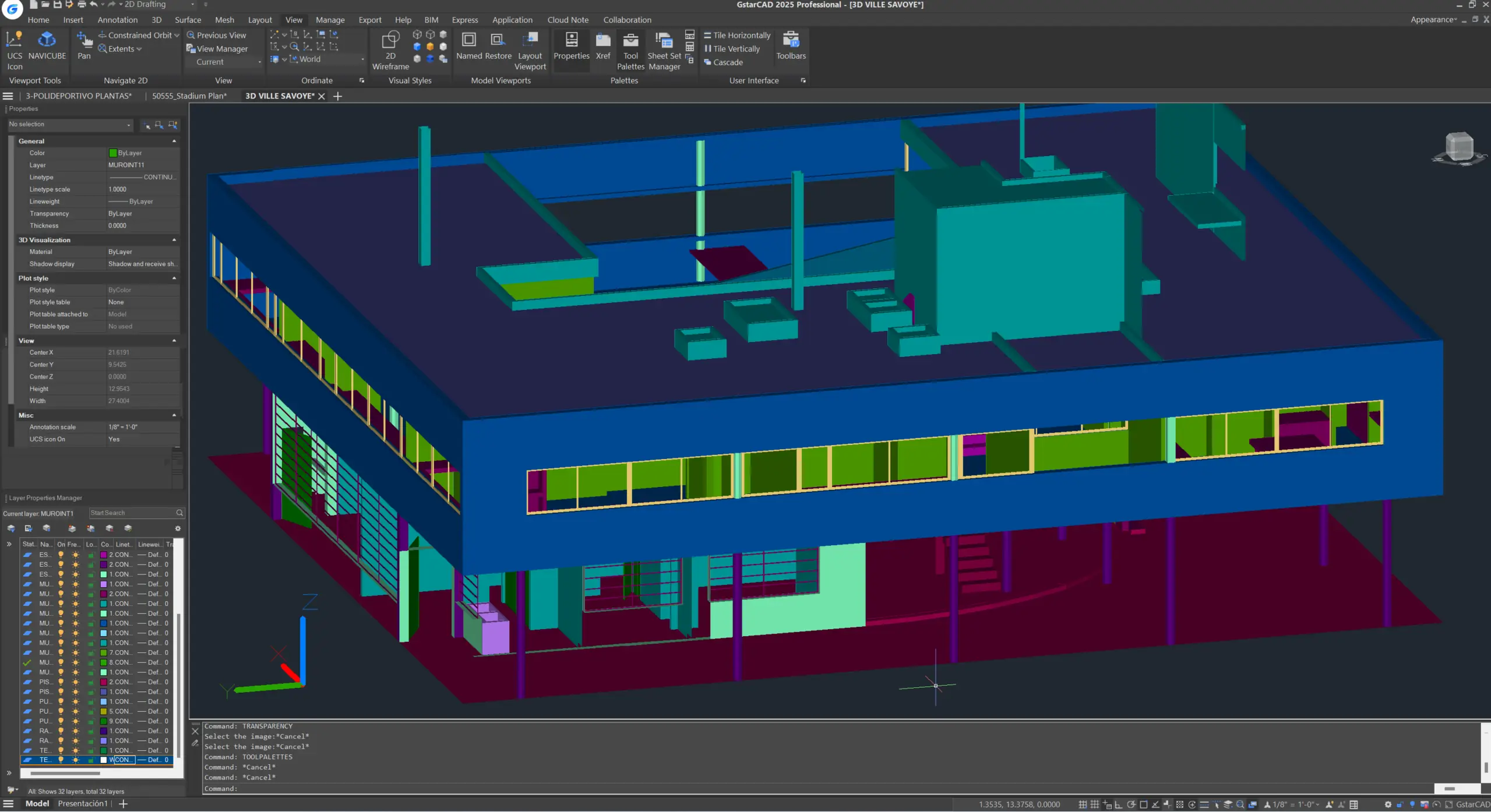Open the Sheet Set Manager

[x=663, y=50]
